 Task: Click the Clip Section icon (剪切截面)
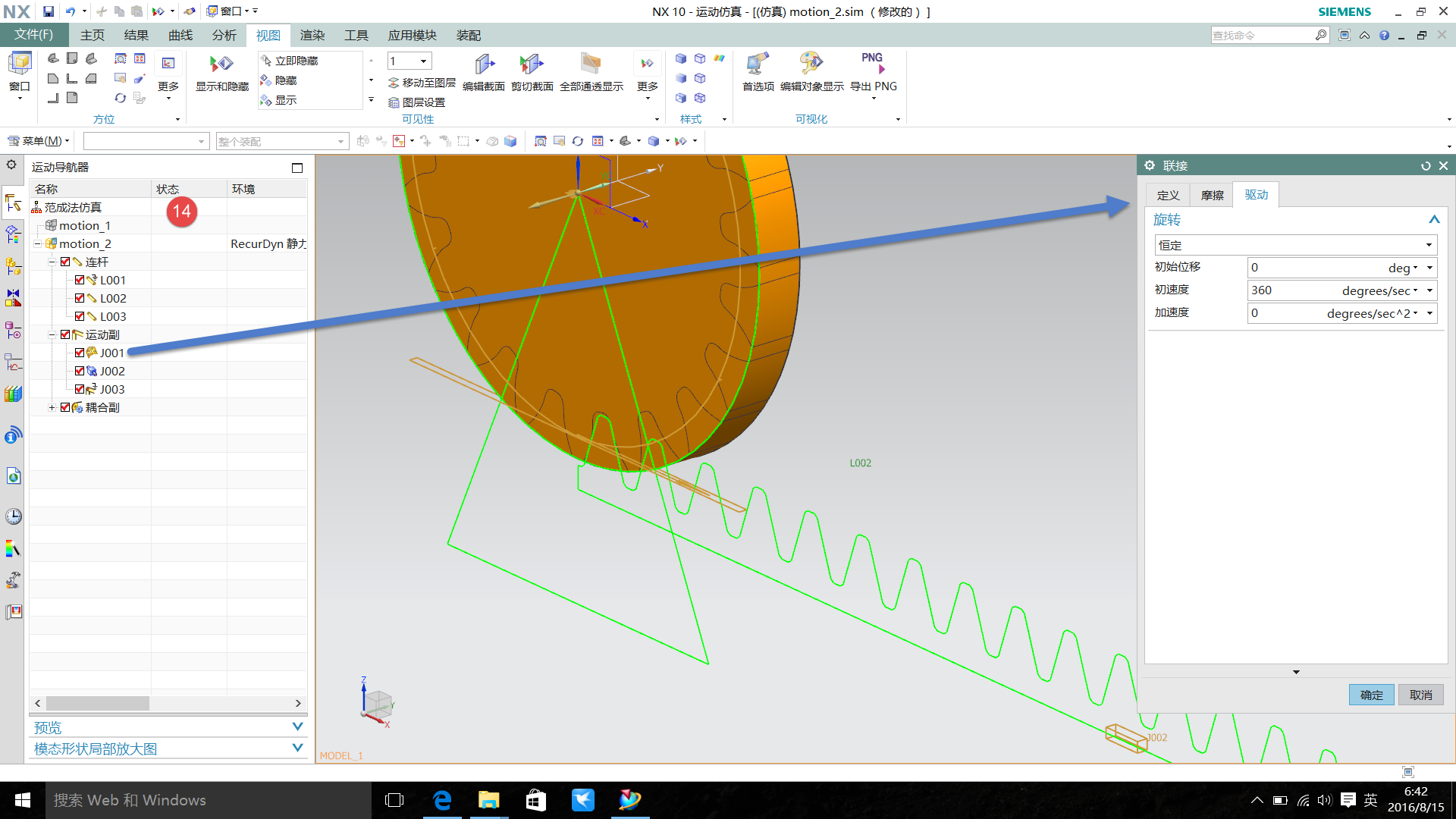[x=532, y=73]
